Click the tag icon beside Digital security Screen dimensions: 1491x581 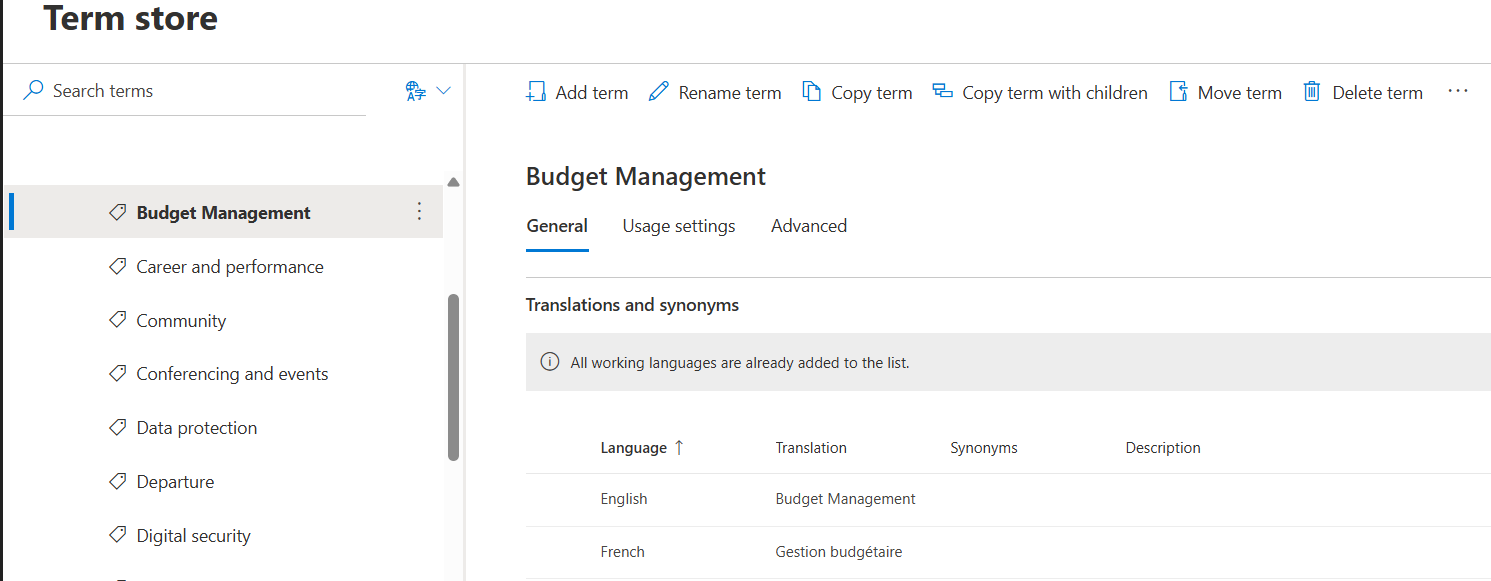[117, 535]
